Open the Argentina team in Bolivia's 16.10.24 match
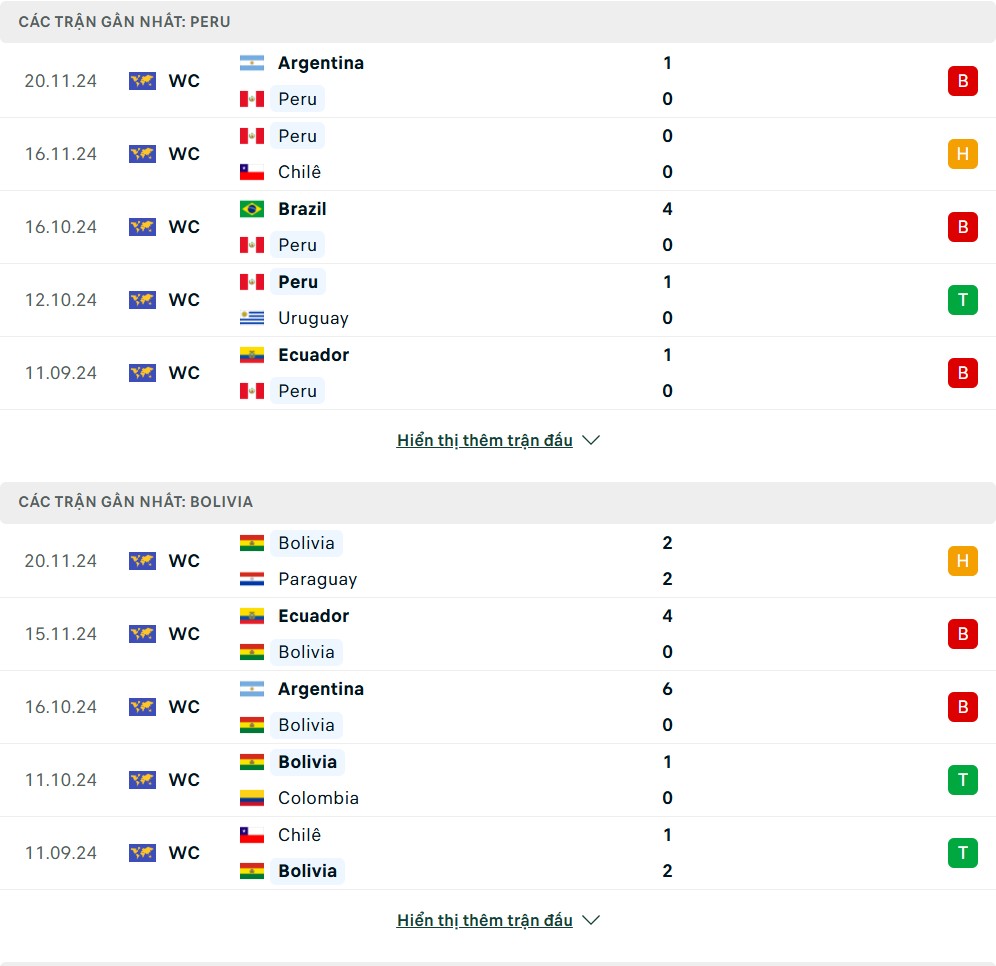Screen dimensions: 996x966 point(321,689)
